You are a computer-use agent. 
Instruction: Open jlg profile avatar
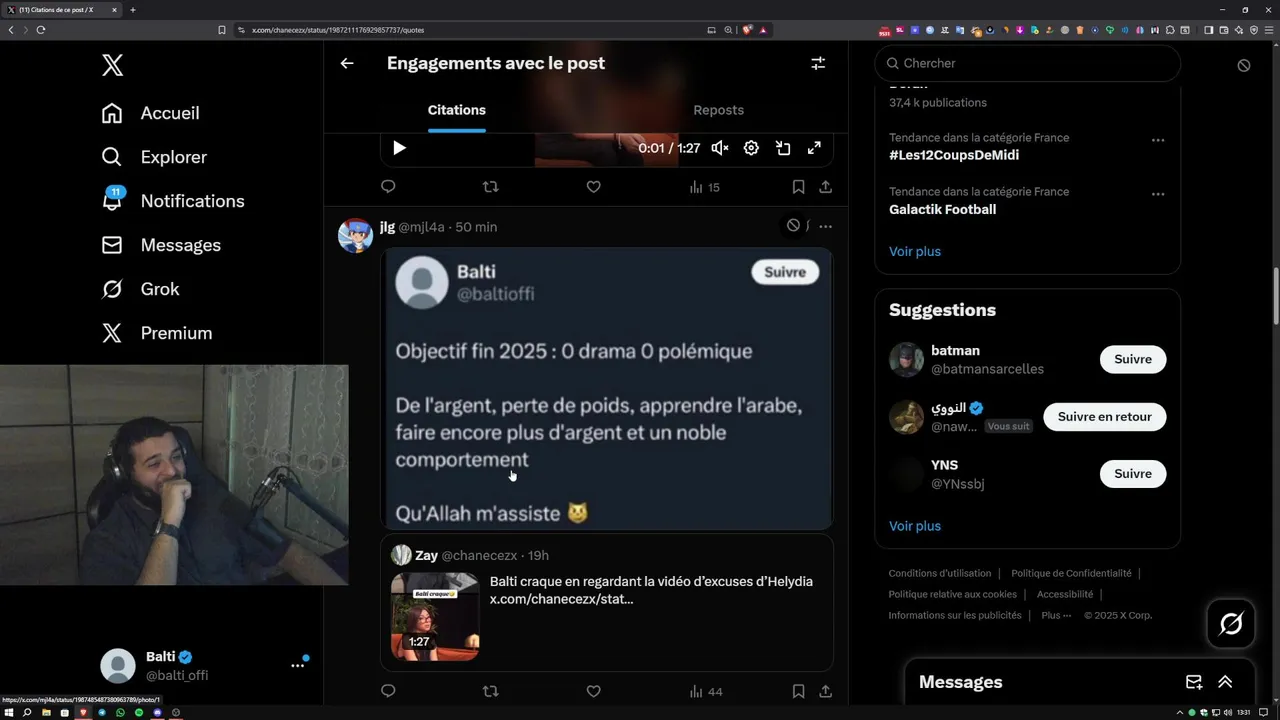click(355, 235)
